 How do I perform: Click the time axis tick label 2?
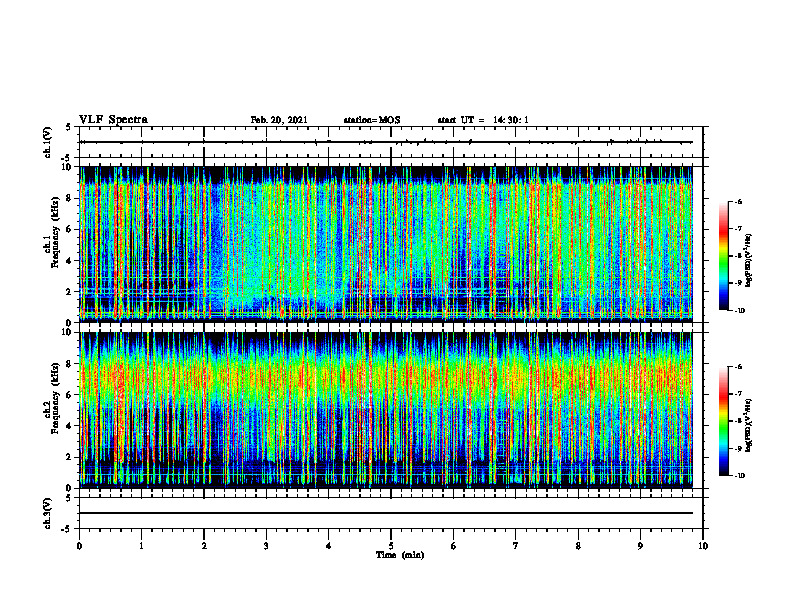(x=204, y=546)
